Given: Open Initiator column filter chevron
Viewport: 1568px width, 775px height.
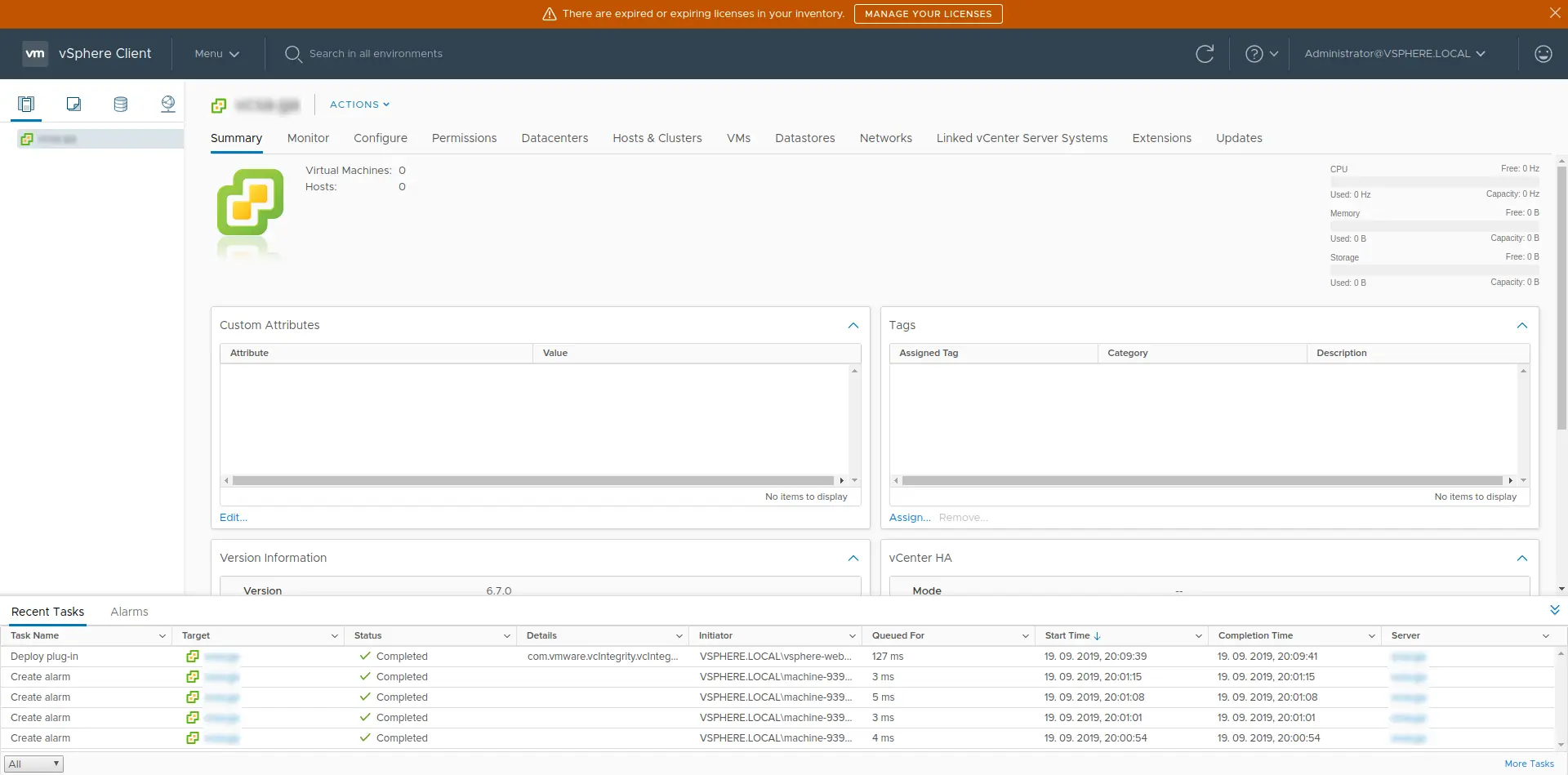Looking at the screenshot, I should coord(852,636).
